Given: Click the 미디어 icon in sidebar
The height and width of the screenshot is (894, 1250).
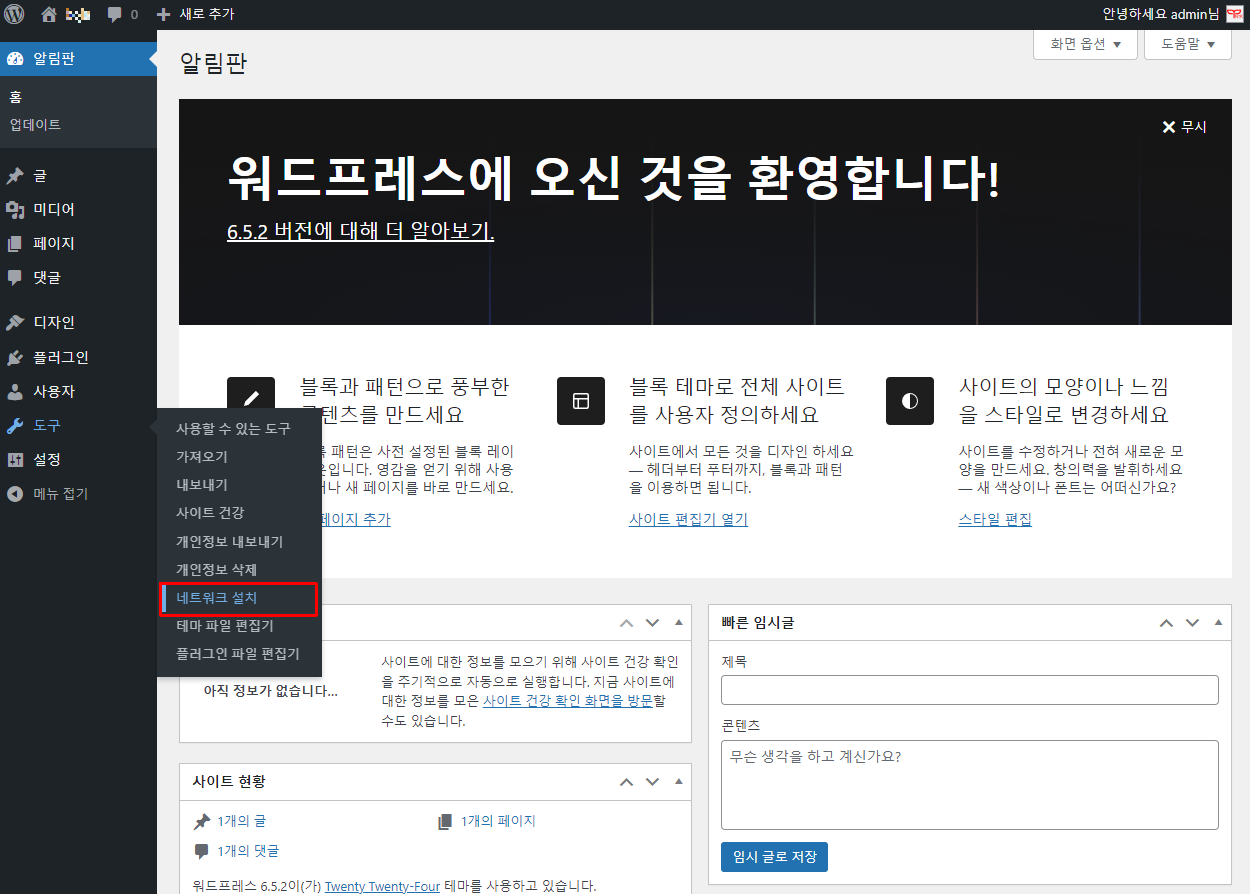Looking at the screenshot, I should tap(15, 210).
